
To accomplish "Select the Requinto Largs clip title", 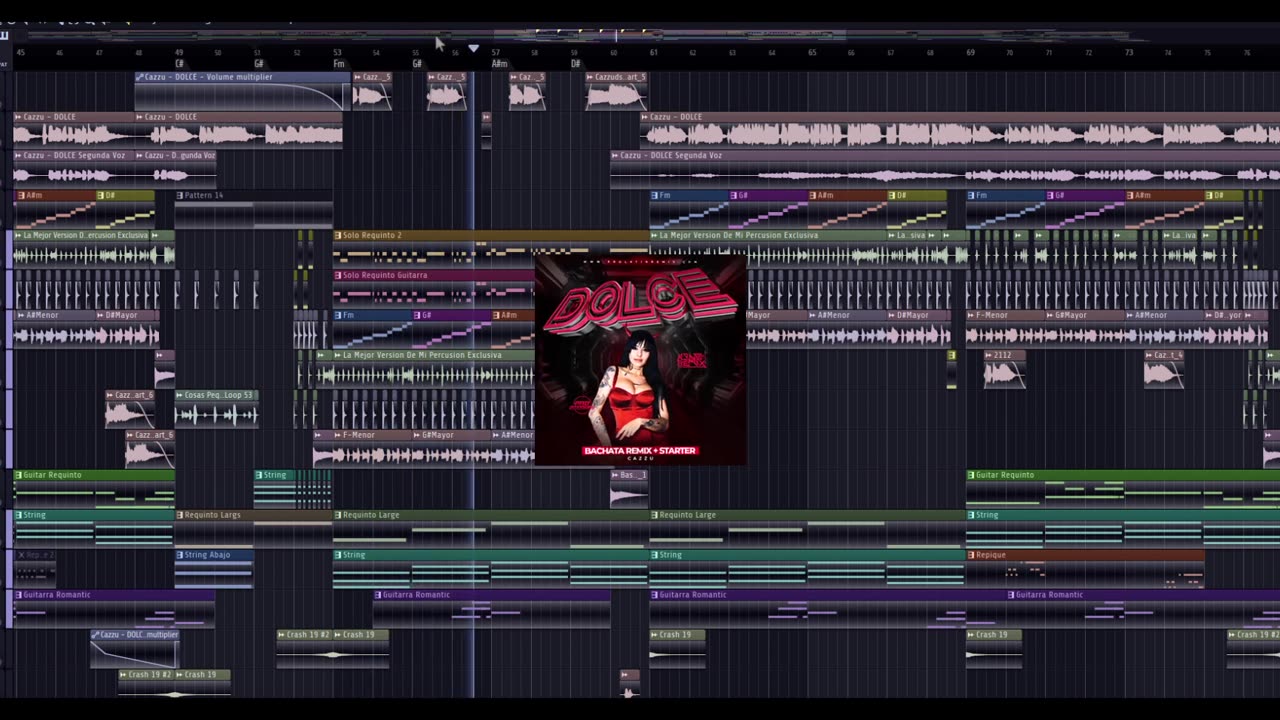I will tap(212, 515).
